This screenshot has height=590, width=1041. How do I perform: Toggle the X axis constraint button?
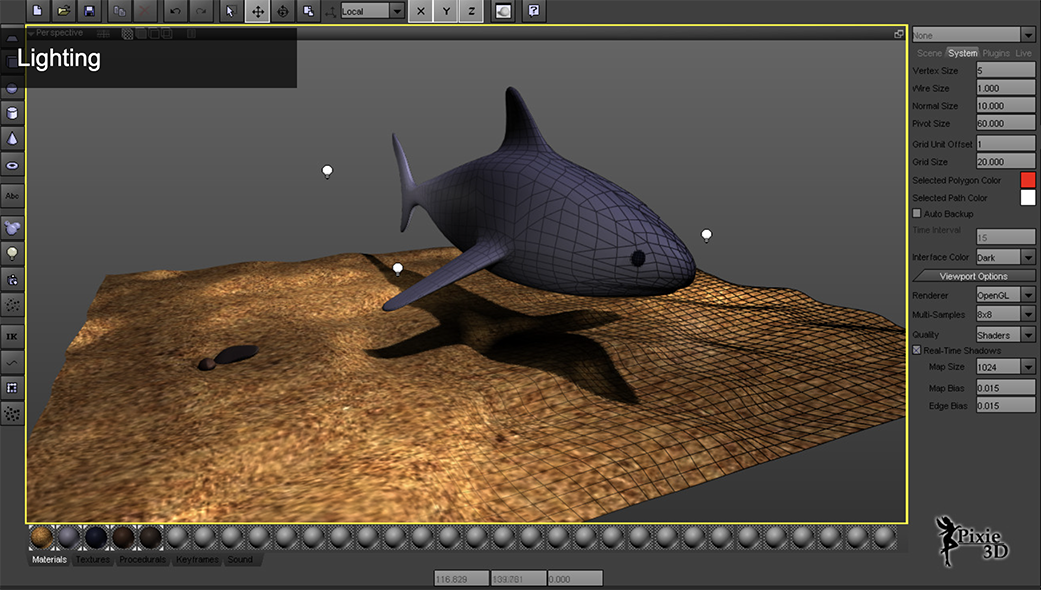[420, 11]
